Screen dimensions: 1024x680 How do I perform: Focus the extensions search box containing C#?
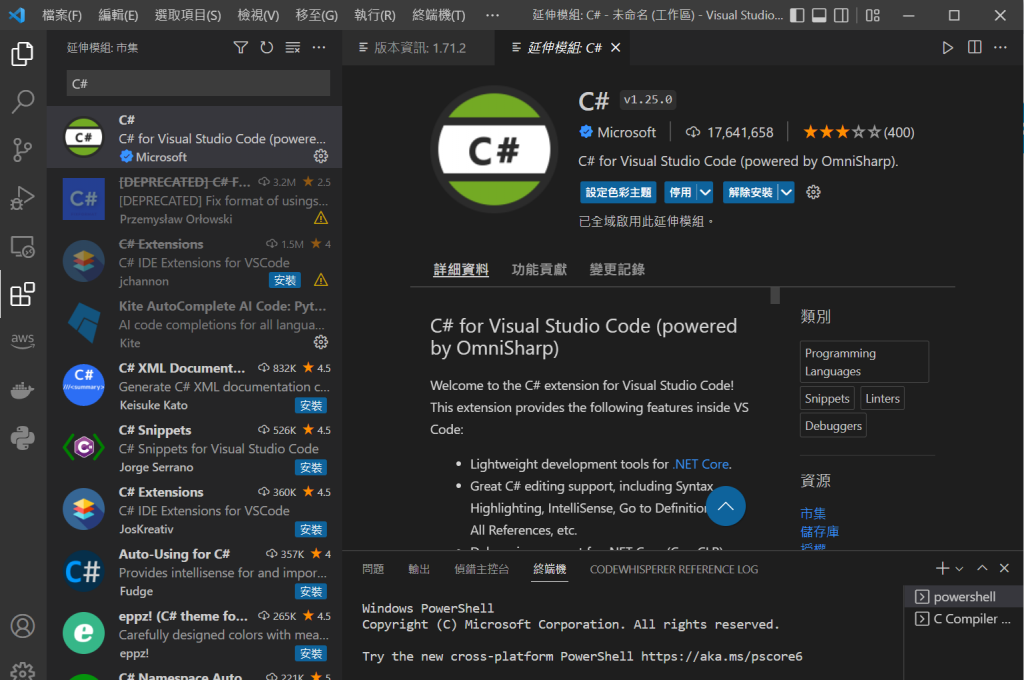click(x=198, y=84)
